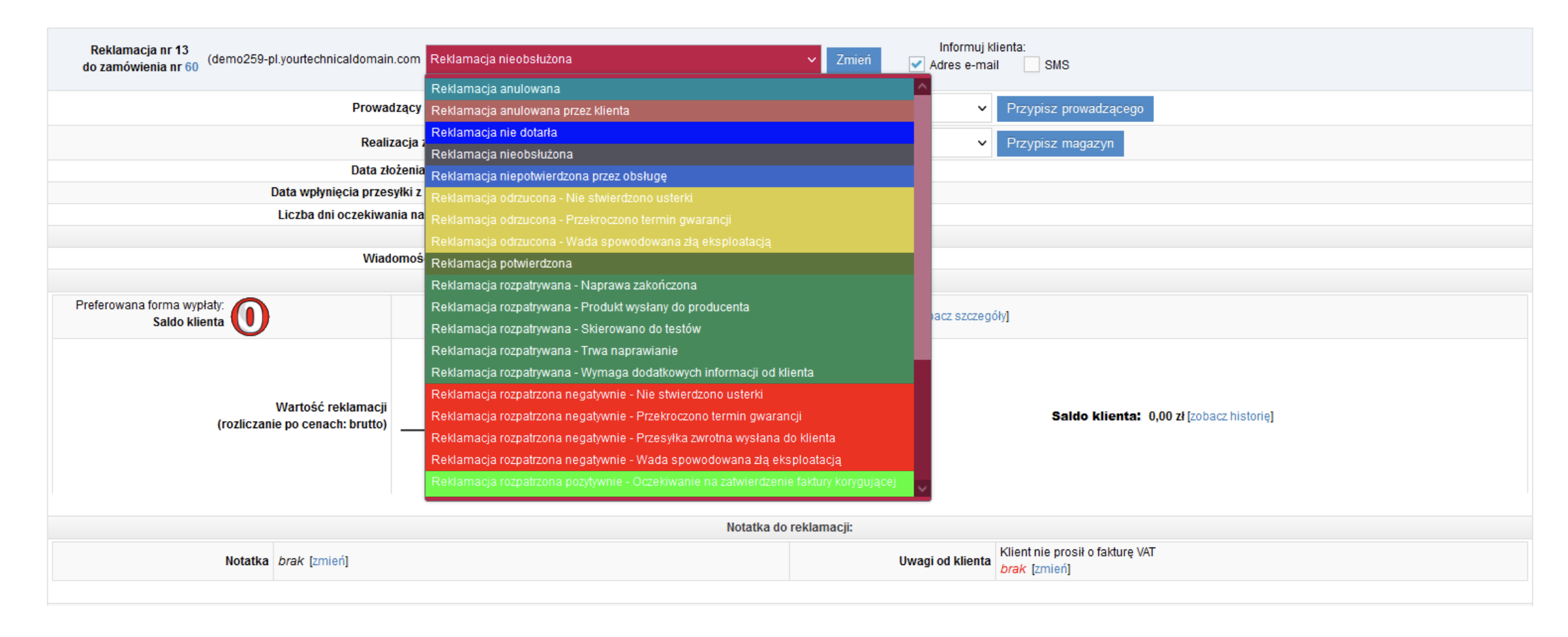Click the Saldo klienta 0,00 zł value
Screen dimensions: 1568x637
pos(1165,416)
